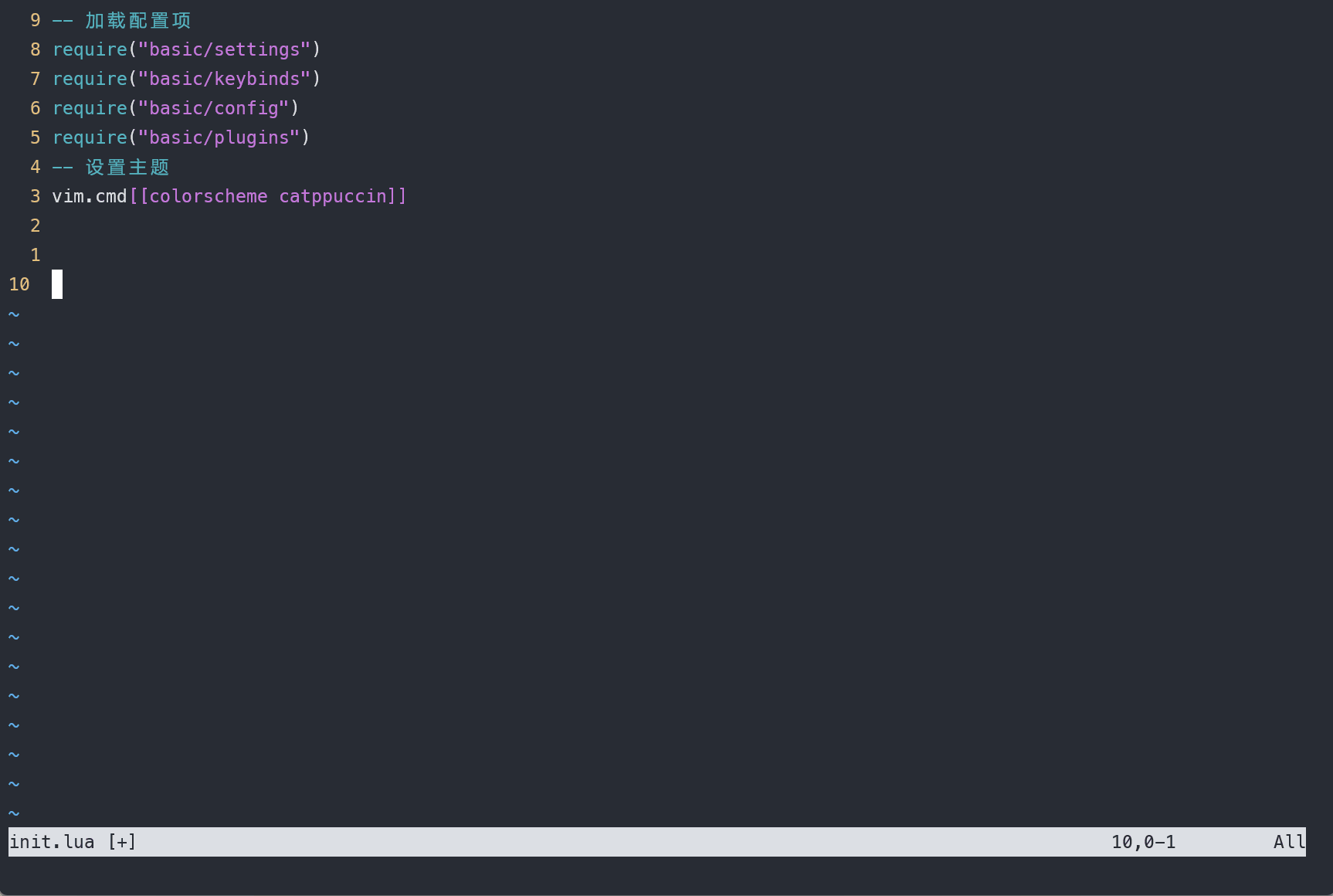Image resolution: width=1333 pixels, height=896 pixels.
Task: Click the "basic/settings" string
Action: pos(224,49)
